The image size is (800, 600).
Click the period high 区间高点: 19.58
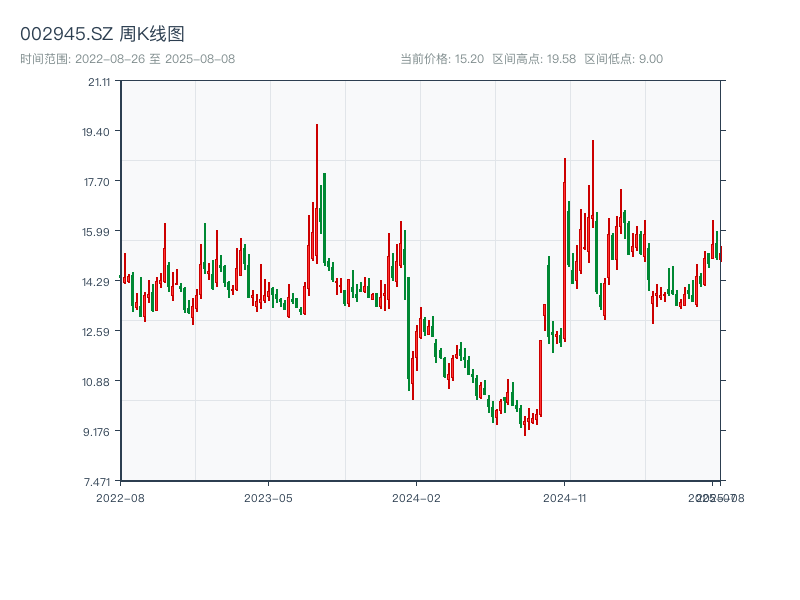[534, 59]
